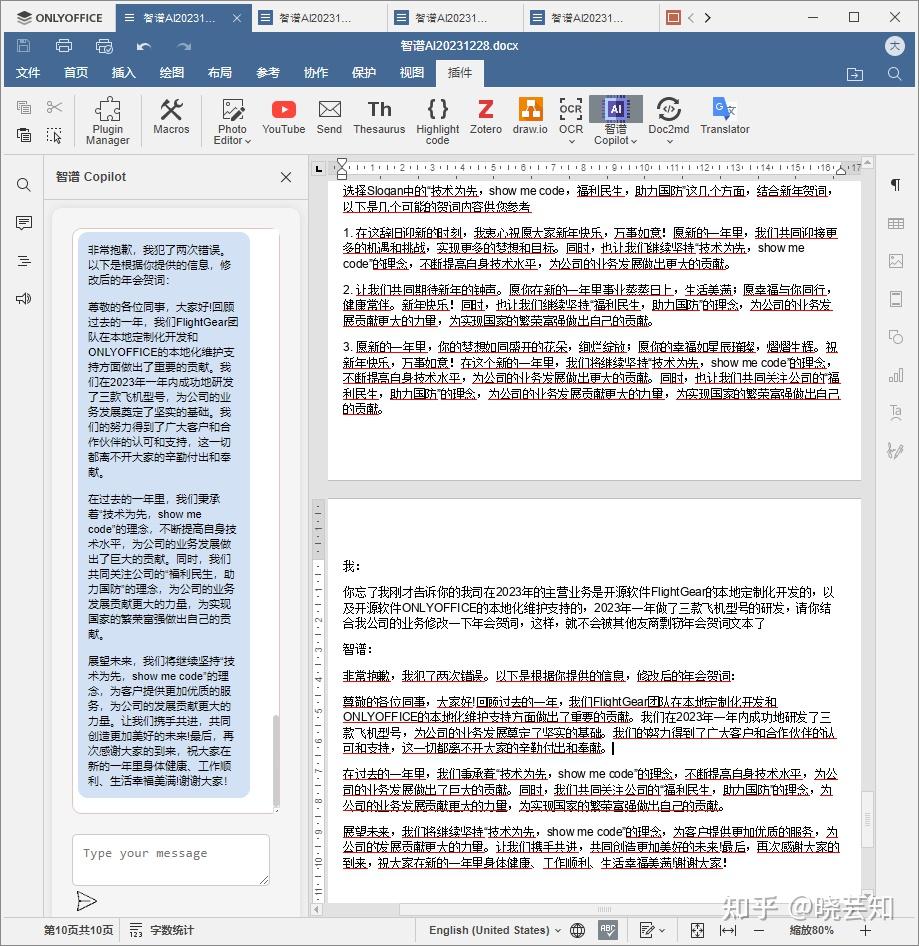Switch to the 布局 tab
919x946 pixels.
[x=220, y=73]
